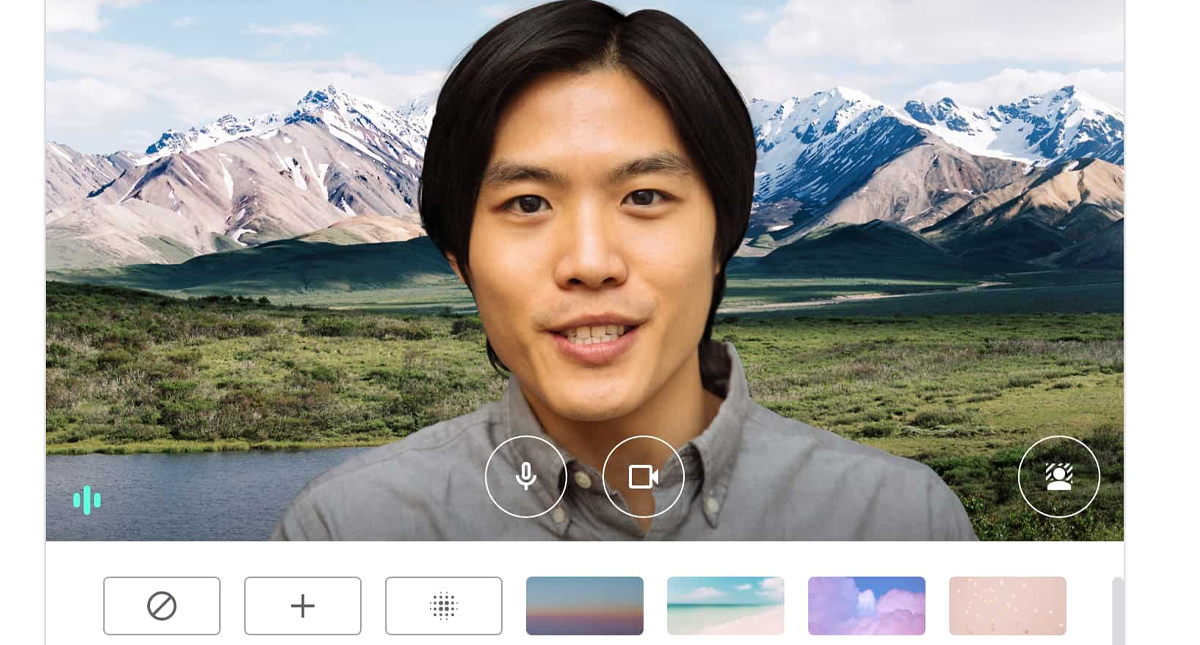Toggle background effects off with the none option
The width and height of the screenshot is (1200, 645).
162,606
